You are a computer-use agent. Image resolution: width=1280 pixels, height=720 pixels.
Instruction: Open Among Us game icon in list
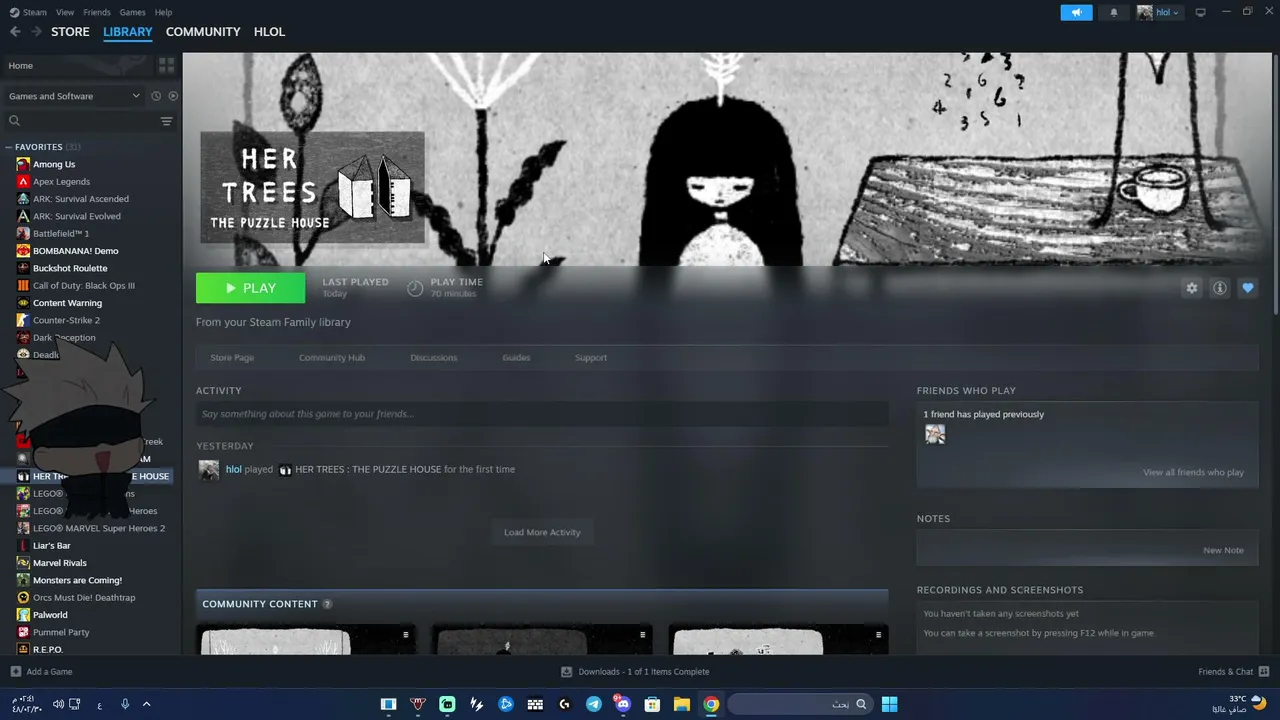click(x=23, y=164)
